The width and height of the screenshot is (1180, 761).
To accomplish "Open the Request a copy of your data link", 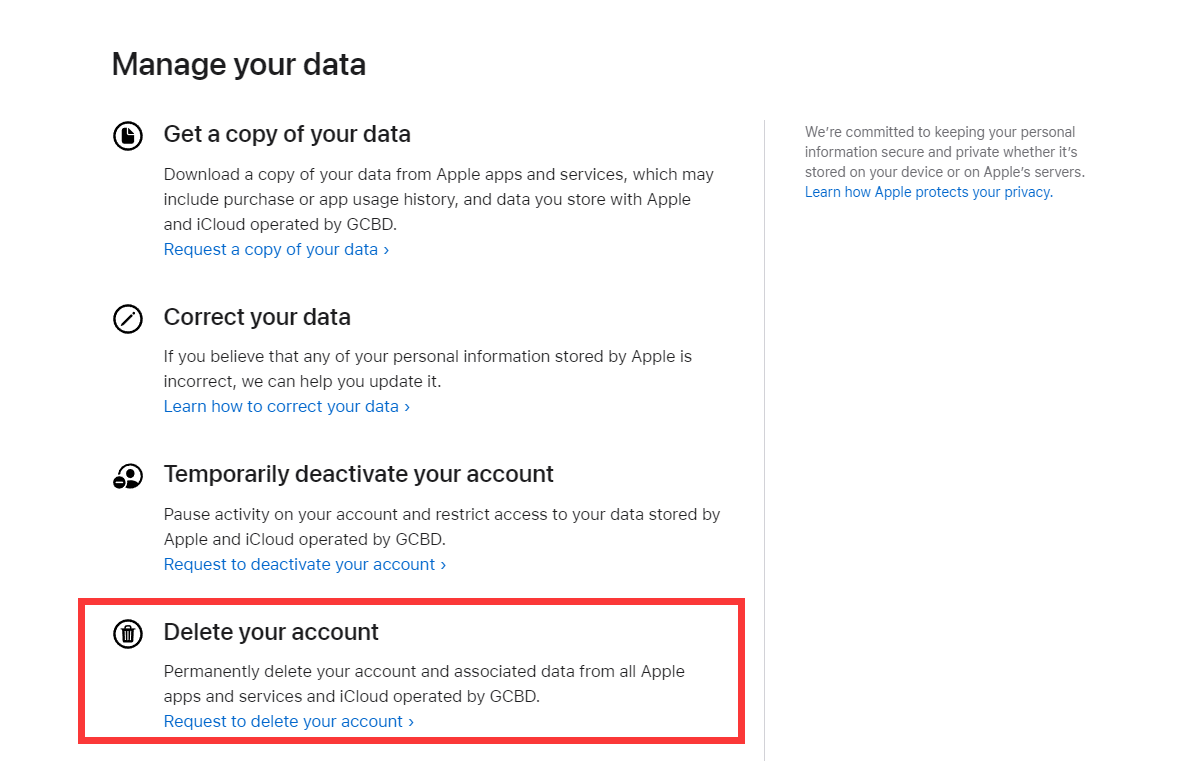I will coord(276,250).
